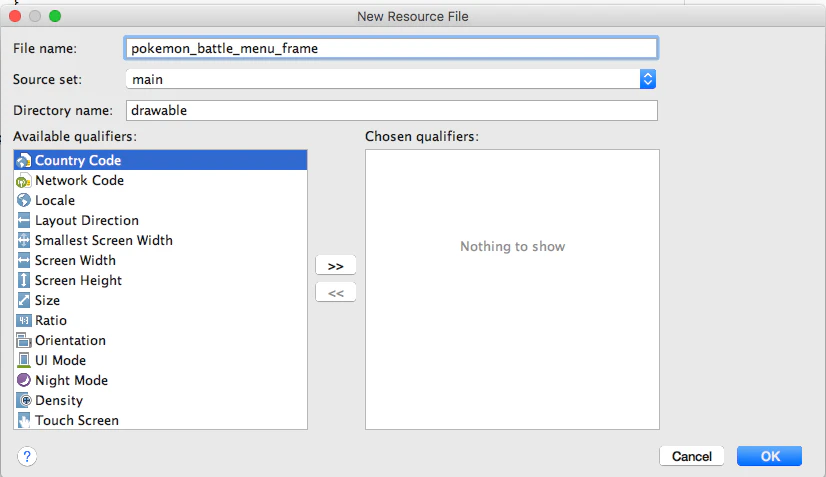This screenshot has width=826, height=477.
Task: Select the Screen Width qualifier
Action: coord(161,260)
